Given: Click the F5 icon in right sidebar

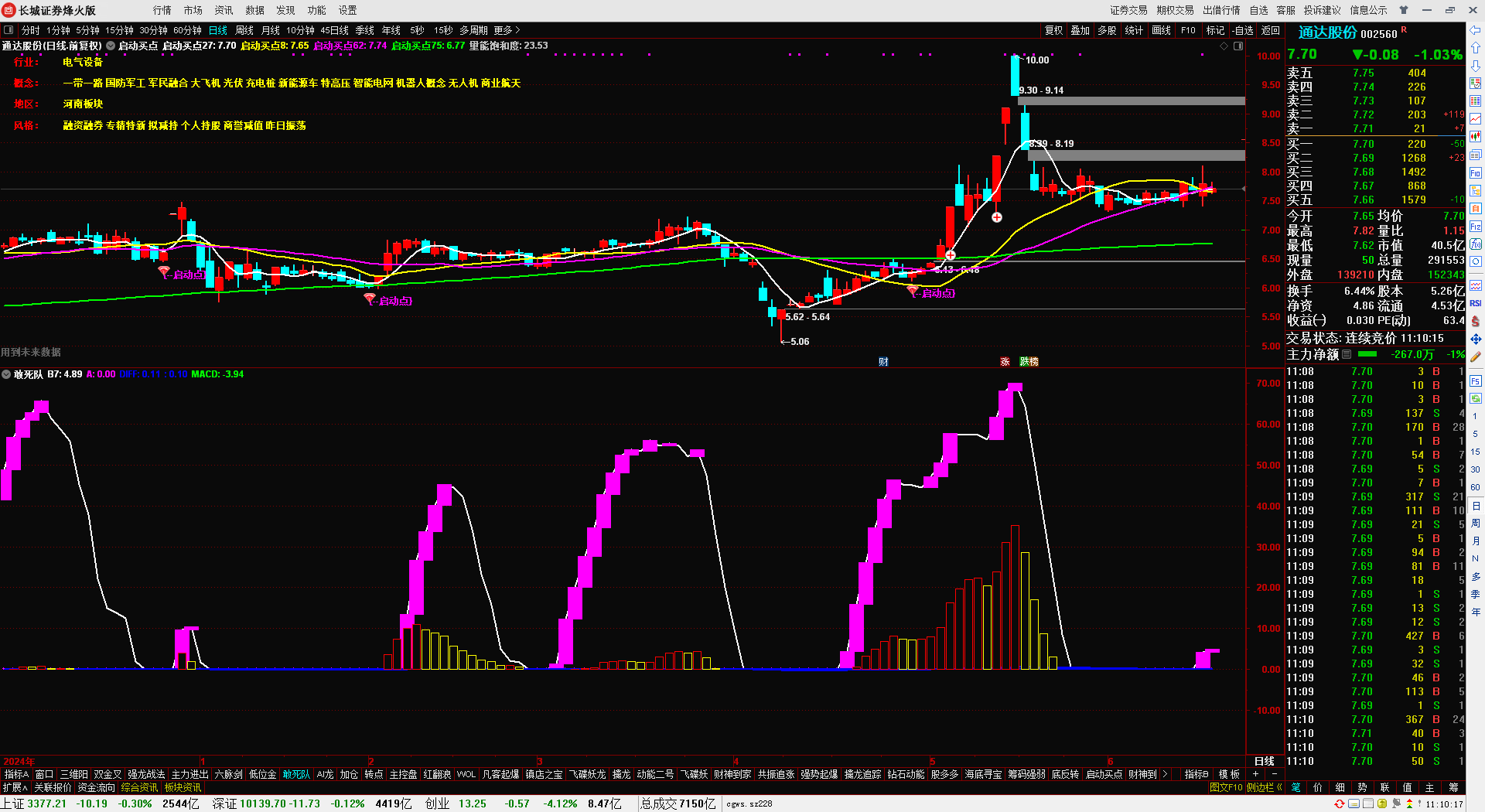Looking at the screenshot, I should [x=1476, y=381].
